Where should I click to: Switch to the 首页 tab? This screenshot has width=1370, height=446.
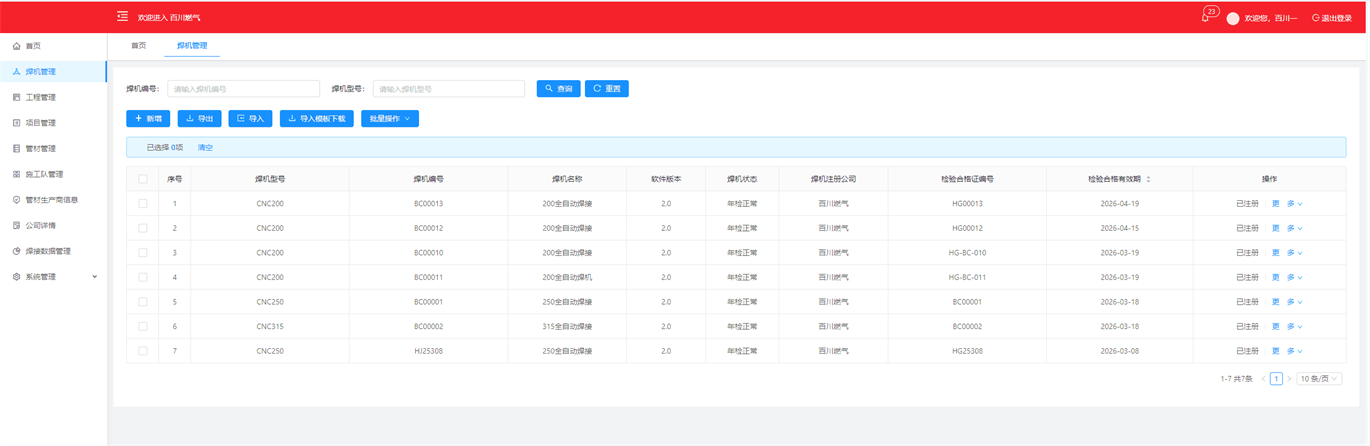coord(138,45)
